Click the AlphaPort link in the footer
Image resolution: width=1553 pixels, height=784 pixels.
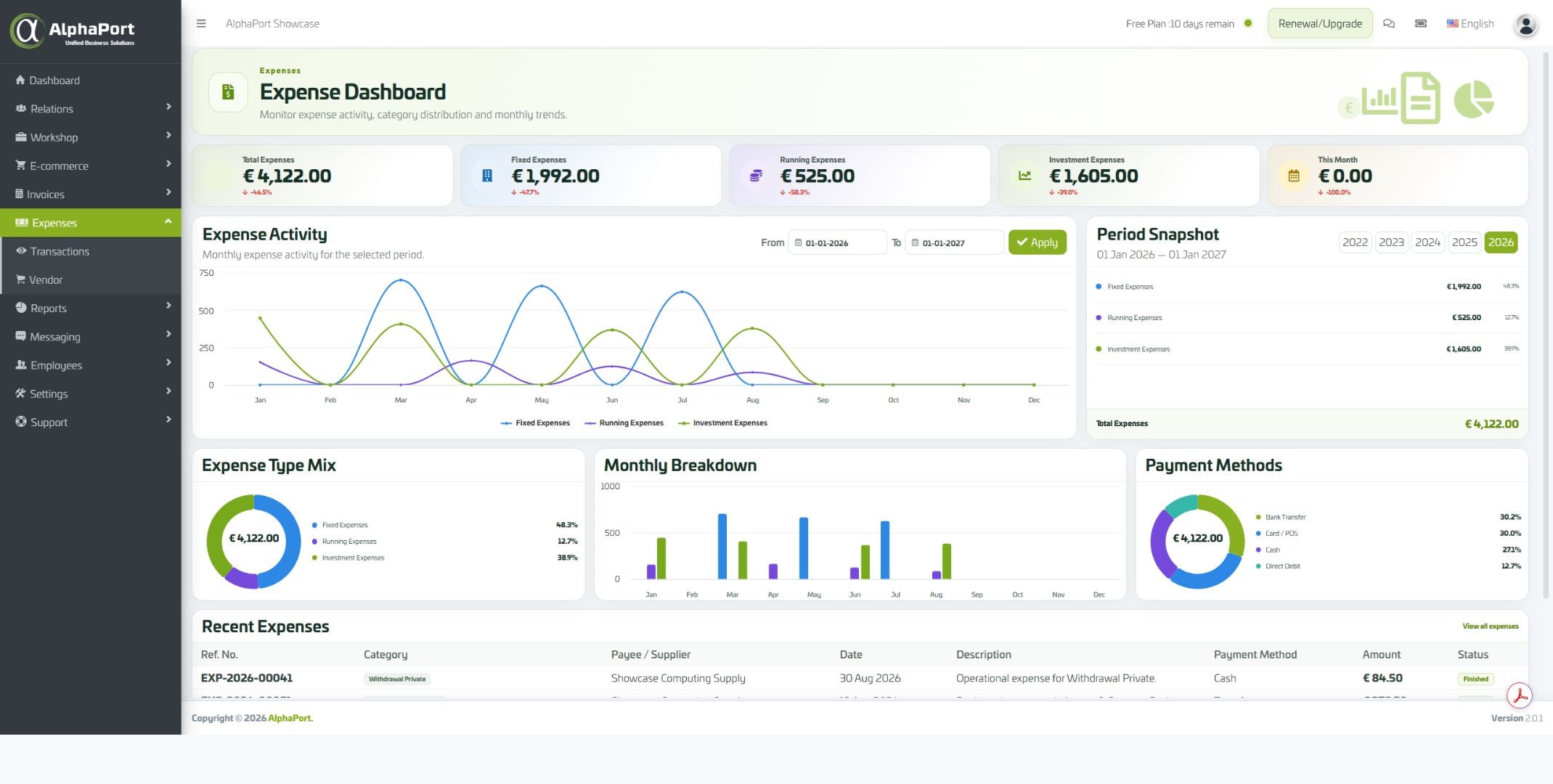290,718
